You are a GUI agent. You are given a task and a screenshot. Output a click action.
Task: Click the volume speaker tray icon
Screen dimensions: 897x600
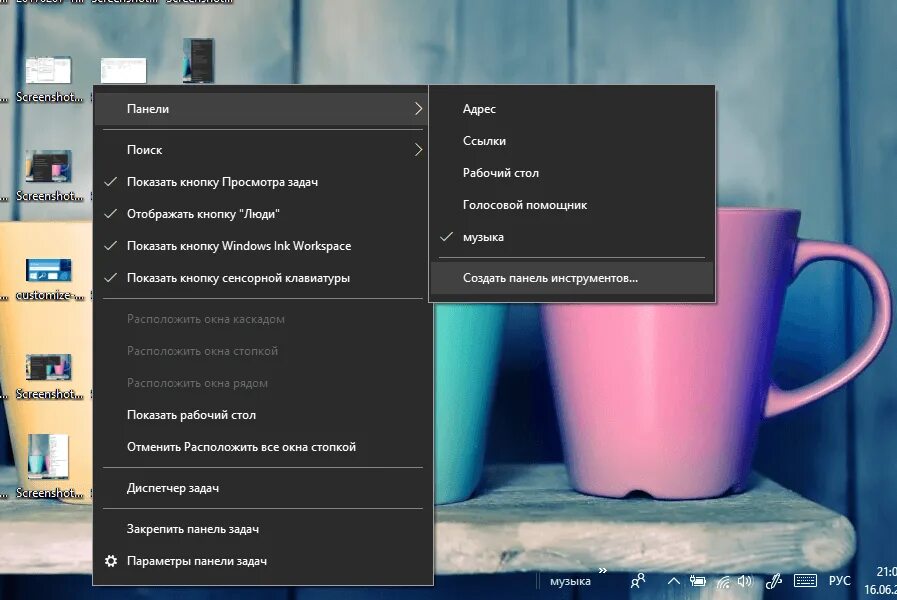[744, 581]
